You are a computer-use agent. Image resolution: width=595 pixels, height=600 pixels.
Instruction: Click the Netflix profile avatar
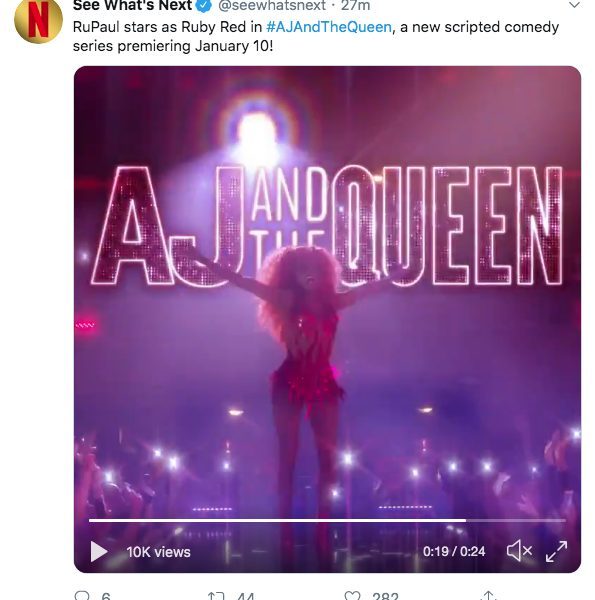click(38, 20)
